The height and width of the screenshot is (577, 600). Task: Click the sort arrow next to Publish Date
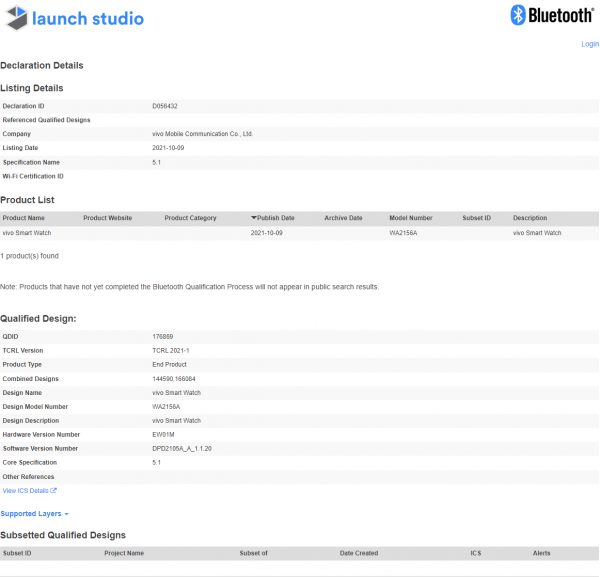tap(254, 218)
